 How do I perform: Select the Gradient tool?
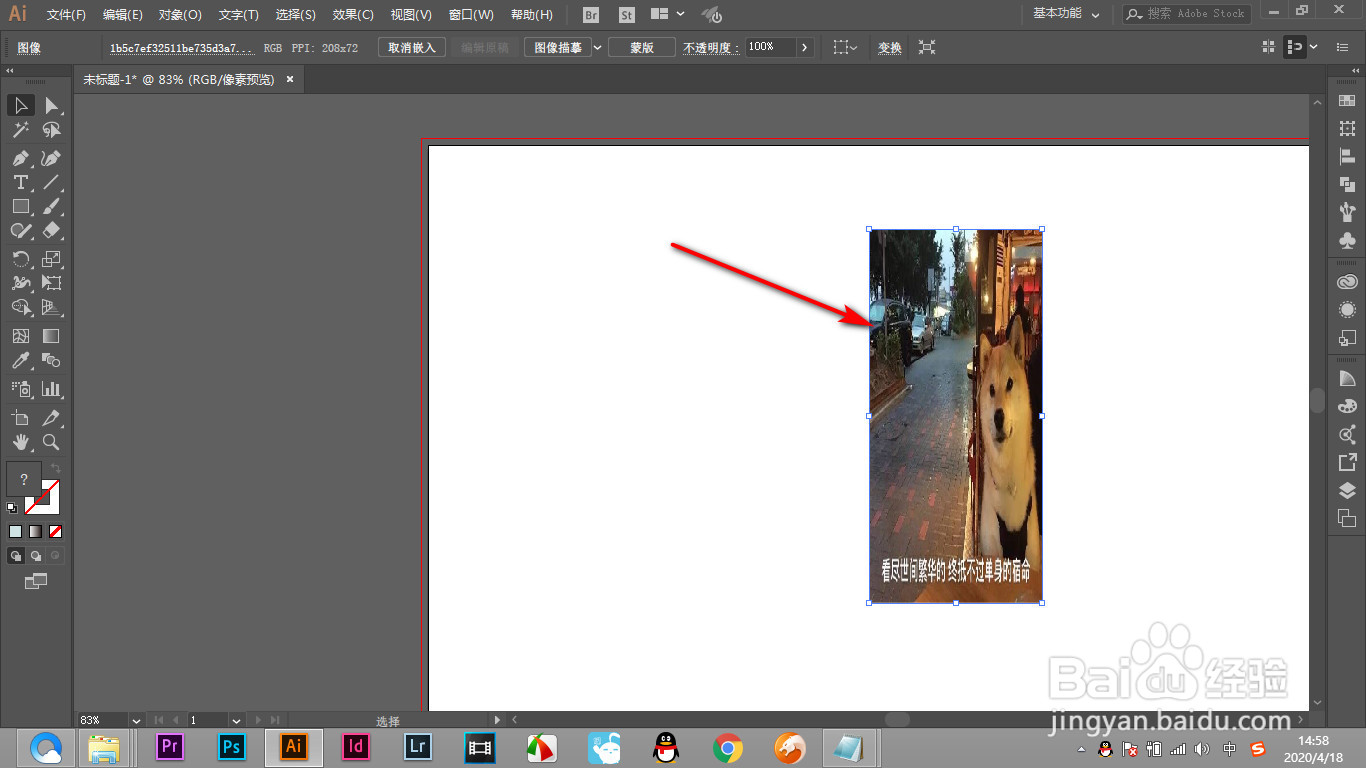coord(51,336)
